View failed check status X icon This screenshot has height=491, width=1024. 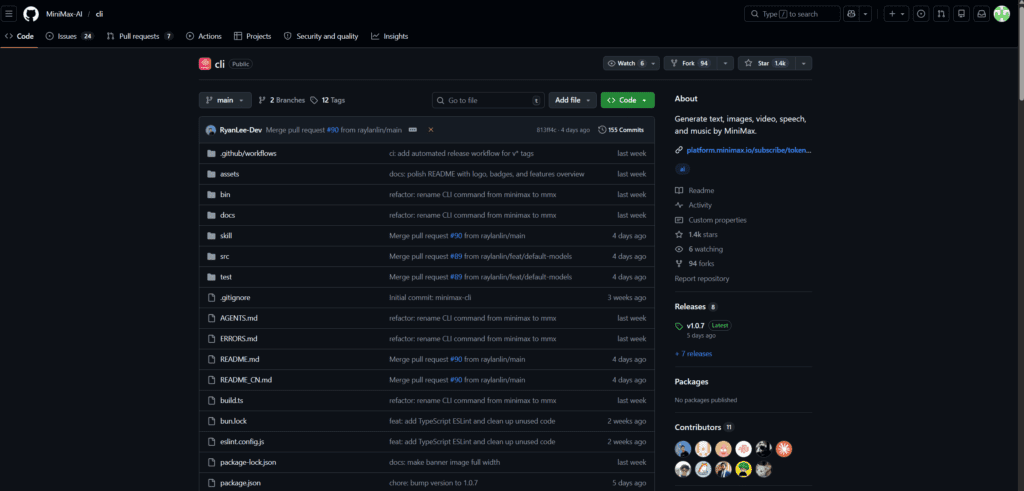pos(431,130)
